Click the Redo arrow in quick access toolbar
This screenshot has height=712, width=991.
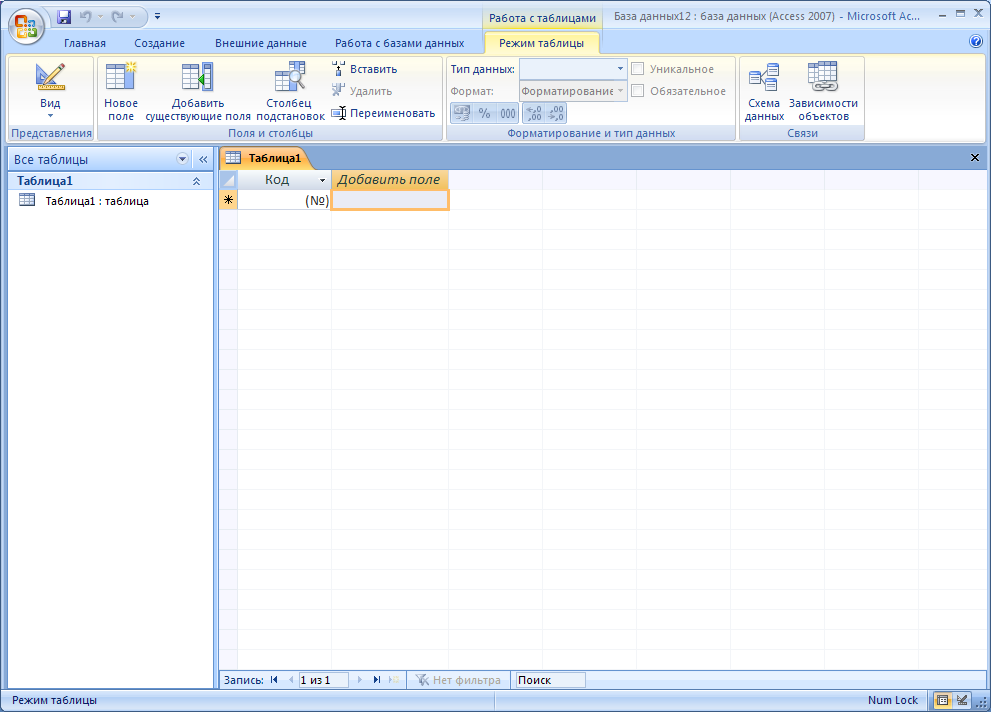pyautogui.click(x=118, y=16)
